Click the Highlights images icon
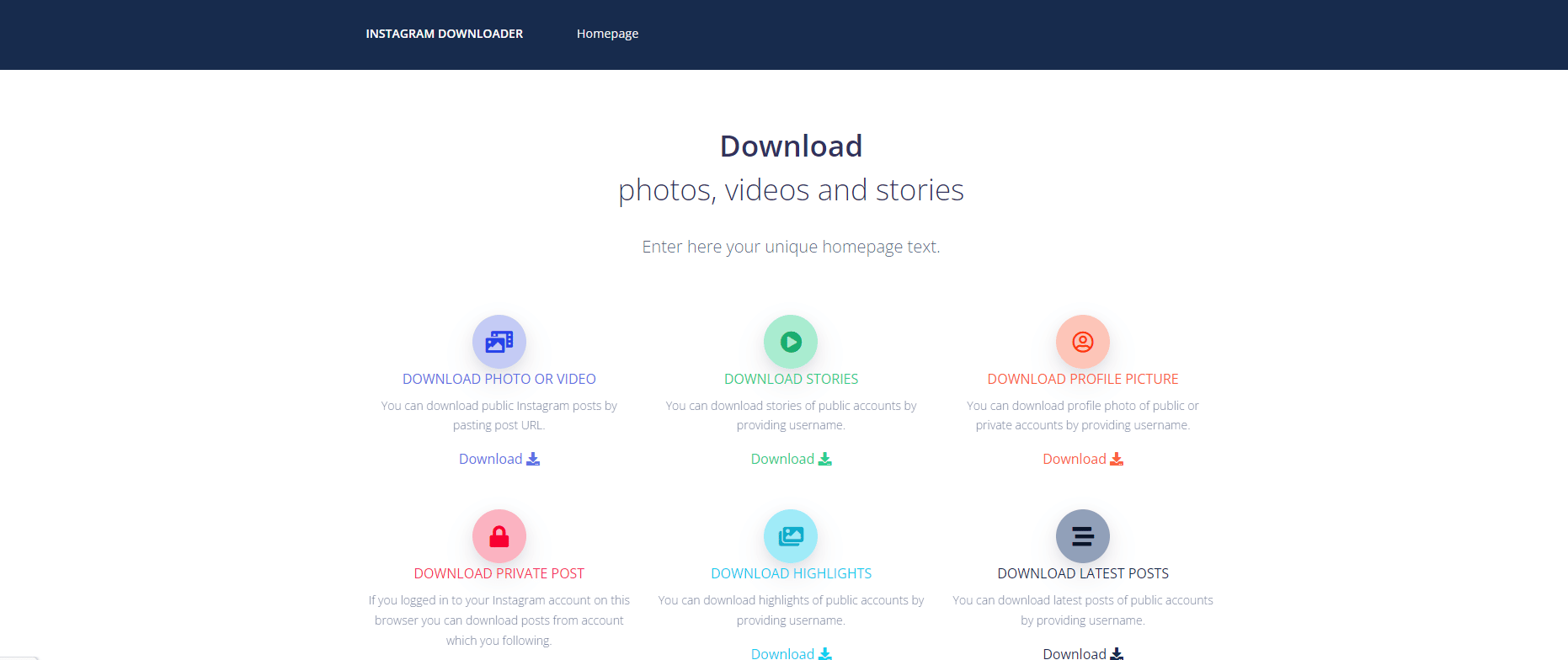Screen dimensions: 1568x660 [791, 536]
